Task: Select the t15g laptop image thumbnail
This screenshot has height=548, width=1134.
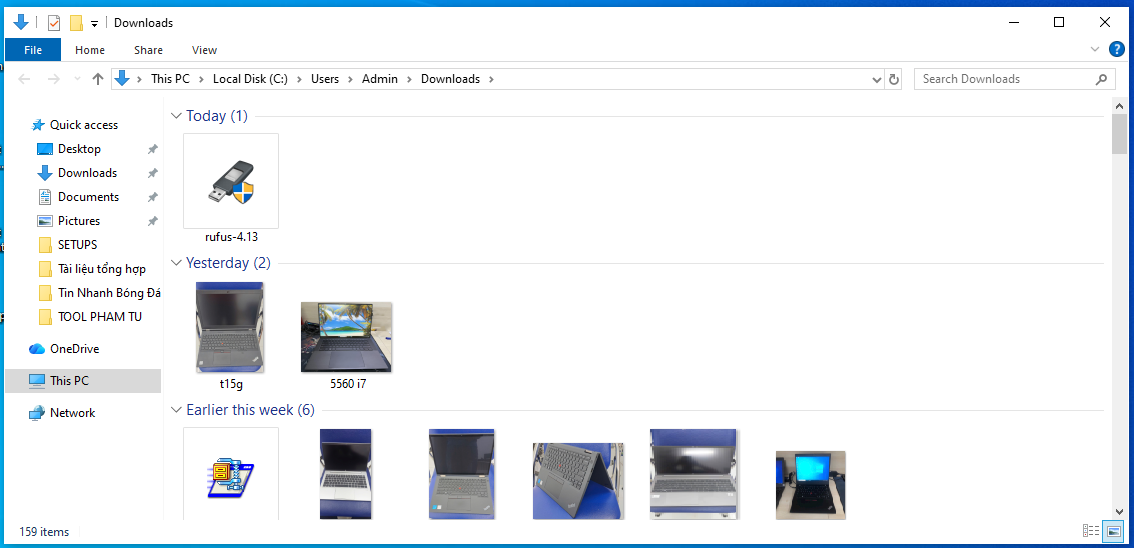Action: coord(231,327)
